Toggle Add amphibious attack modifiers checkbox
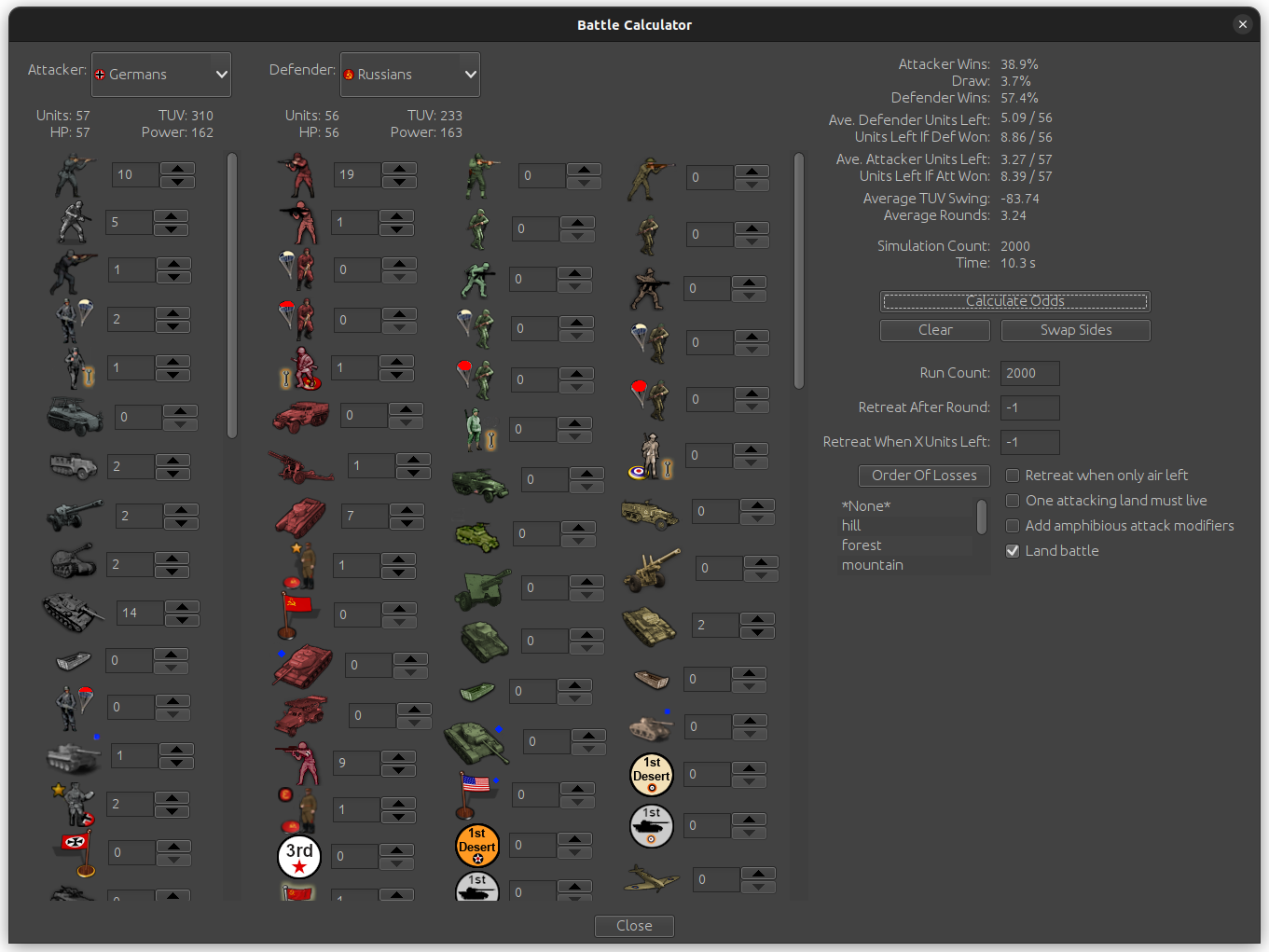 [x=1013, y=526]
